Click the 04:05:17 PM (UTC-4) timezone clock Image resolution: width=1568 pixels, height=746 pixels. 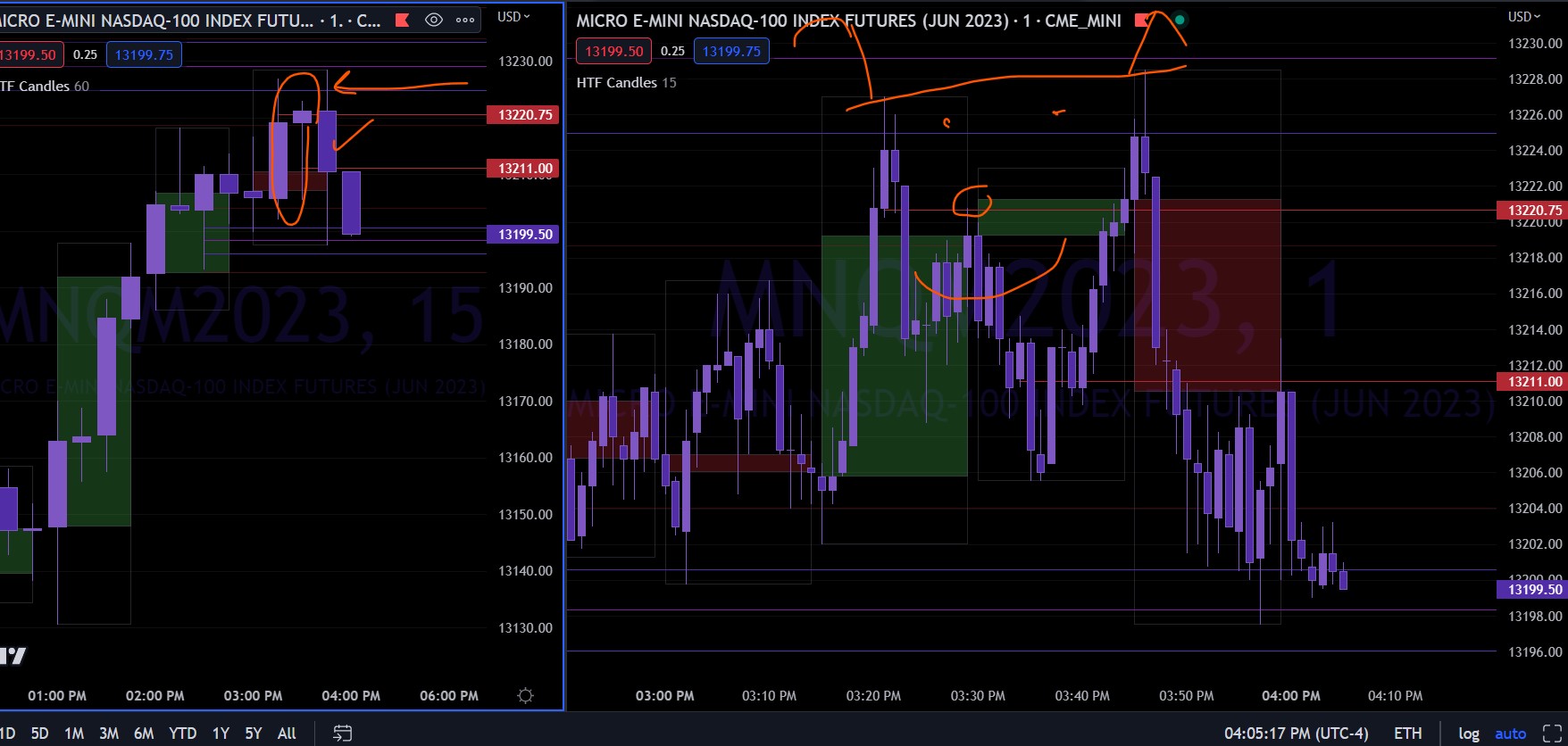[1296, 734]
